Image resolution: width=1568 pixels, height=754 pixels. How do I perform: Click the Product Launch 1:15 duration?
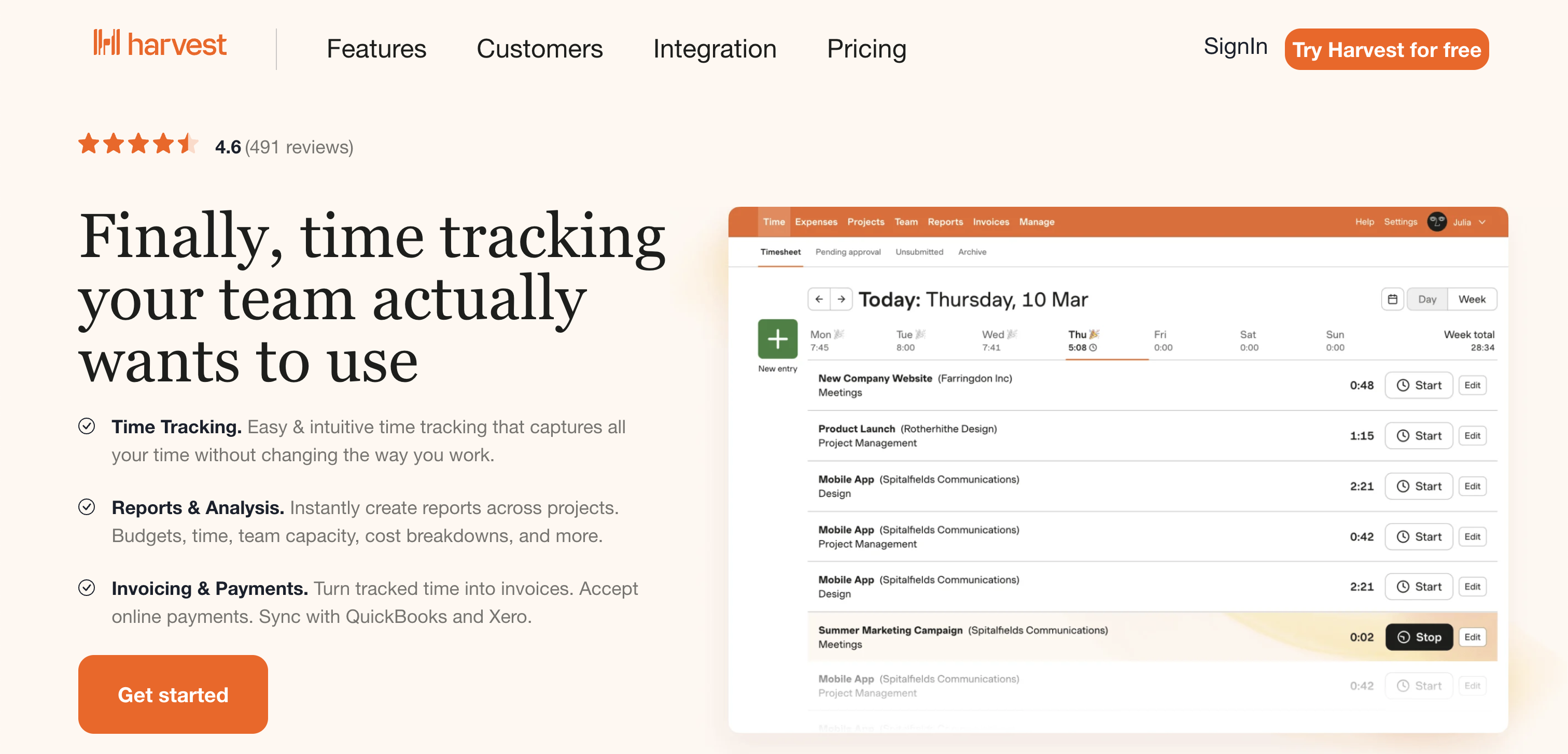pyautogui.click(x=1362, y=436)
